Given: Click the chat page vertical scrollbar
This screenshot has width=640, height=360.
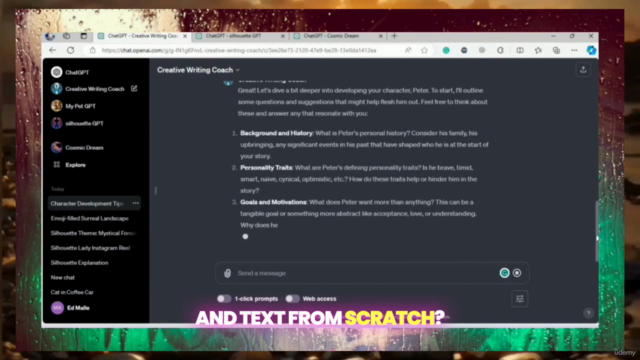Looking at the screenshot, I should click(596, 231).
